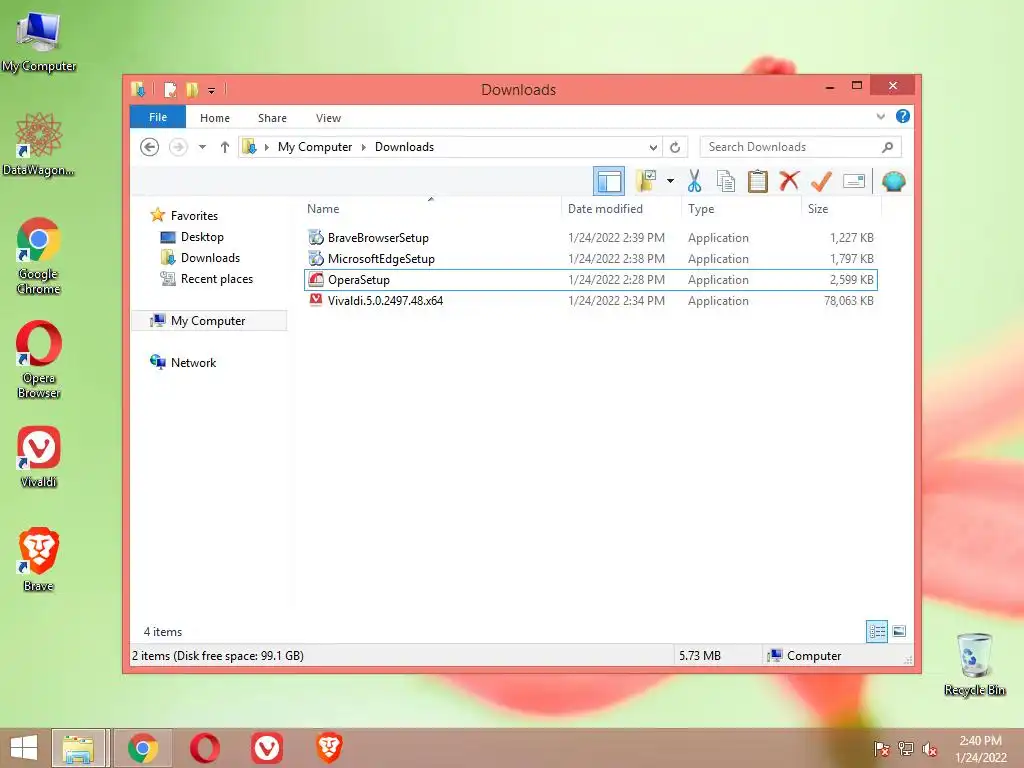Open the Recycle Bin on desktop
1024x768 pixels.
pos(974,664)
